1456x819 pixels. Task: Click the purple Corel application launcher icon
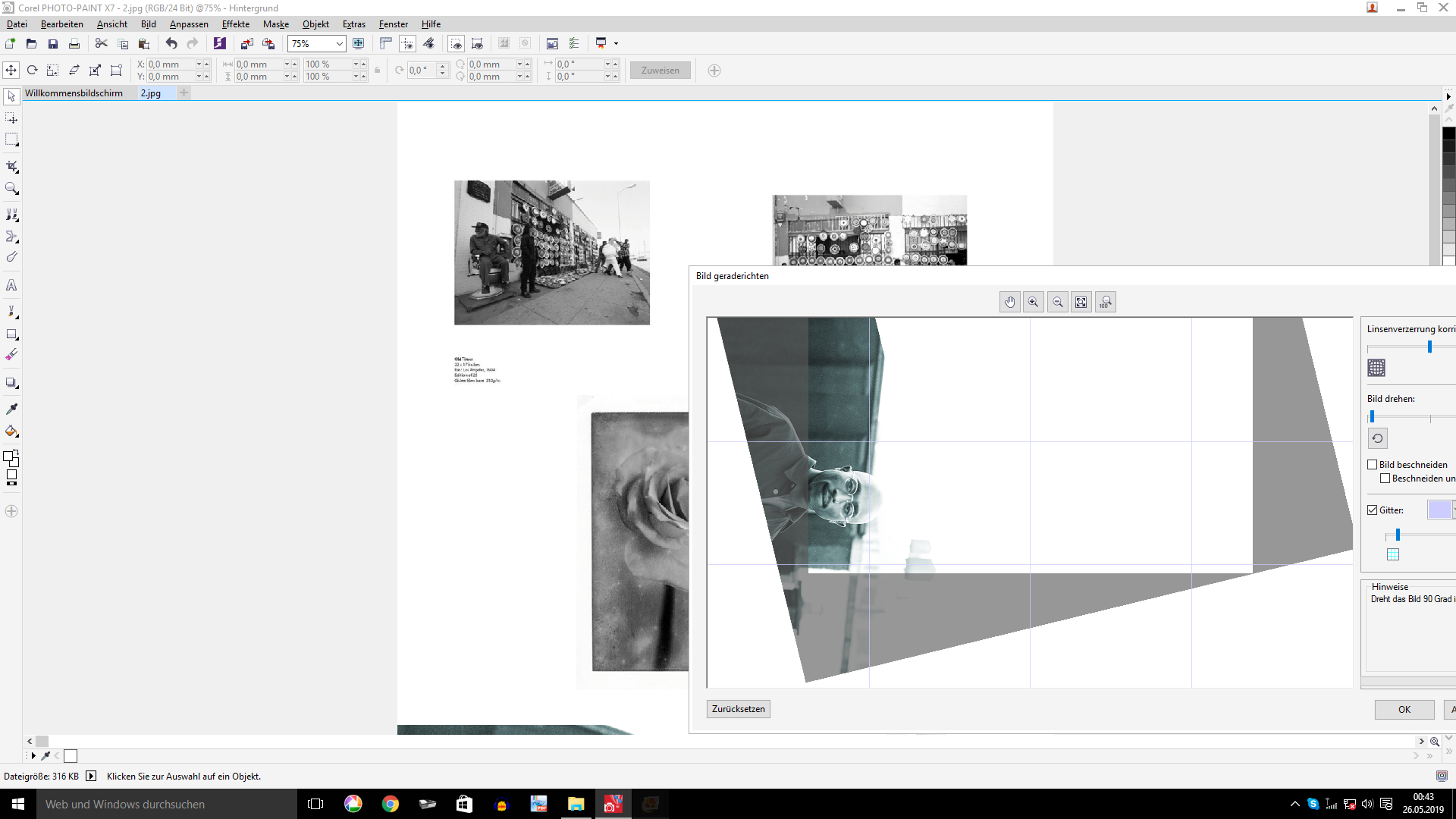point(219,44)
